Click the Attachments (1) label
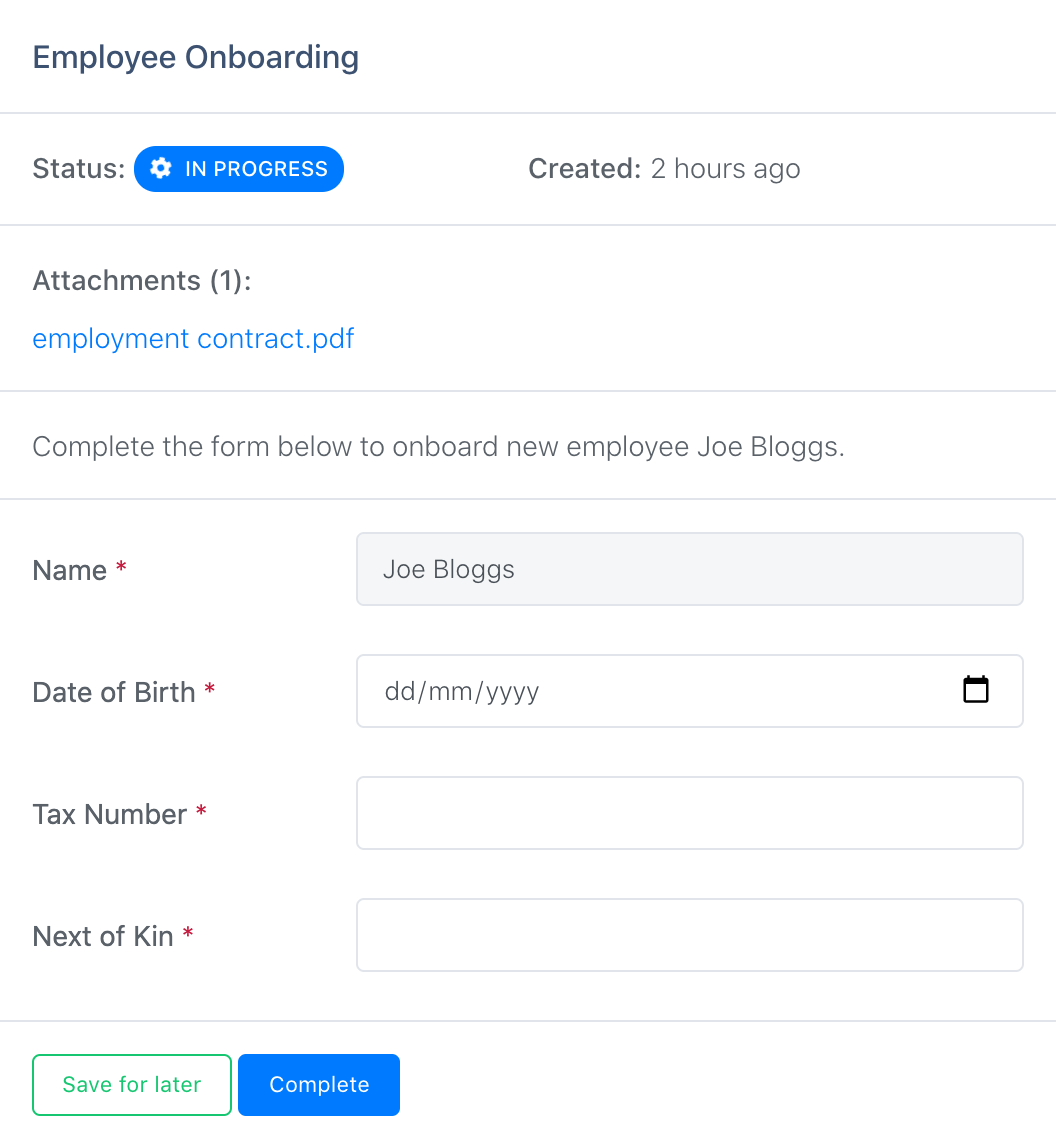The image size is (1056, 1148). coord(142,281)
